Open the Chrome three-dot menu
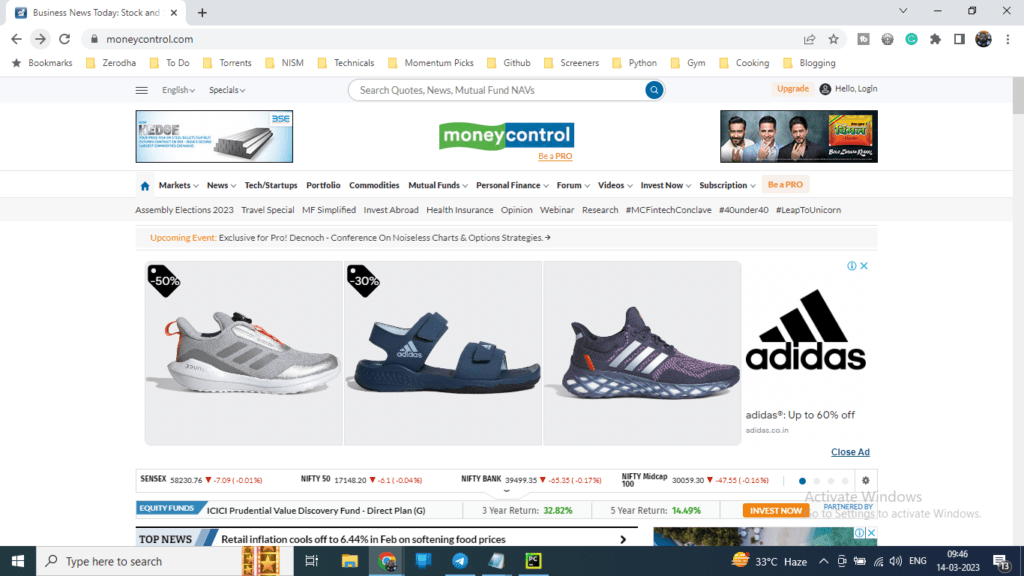 click(x=1008, y=39)
